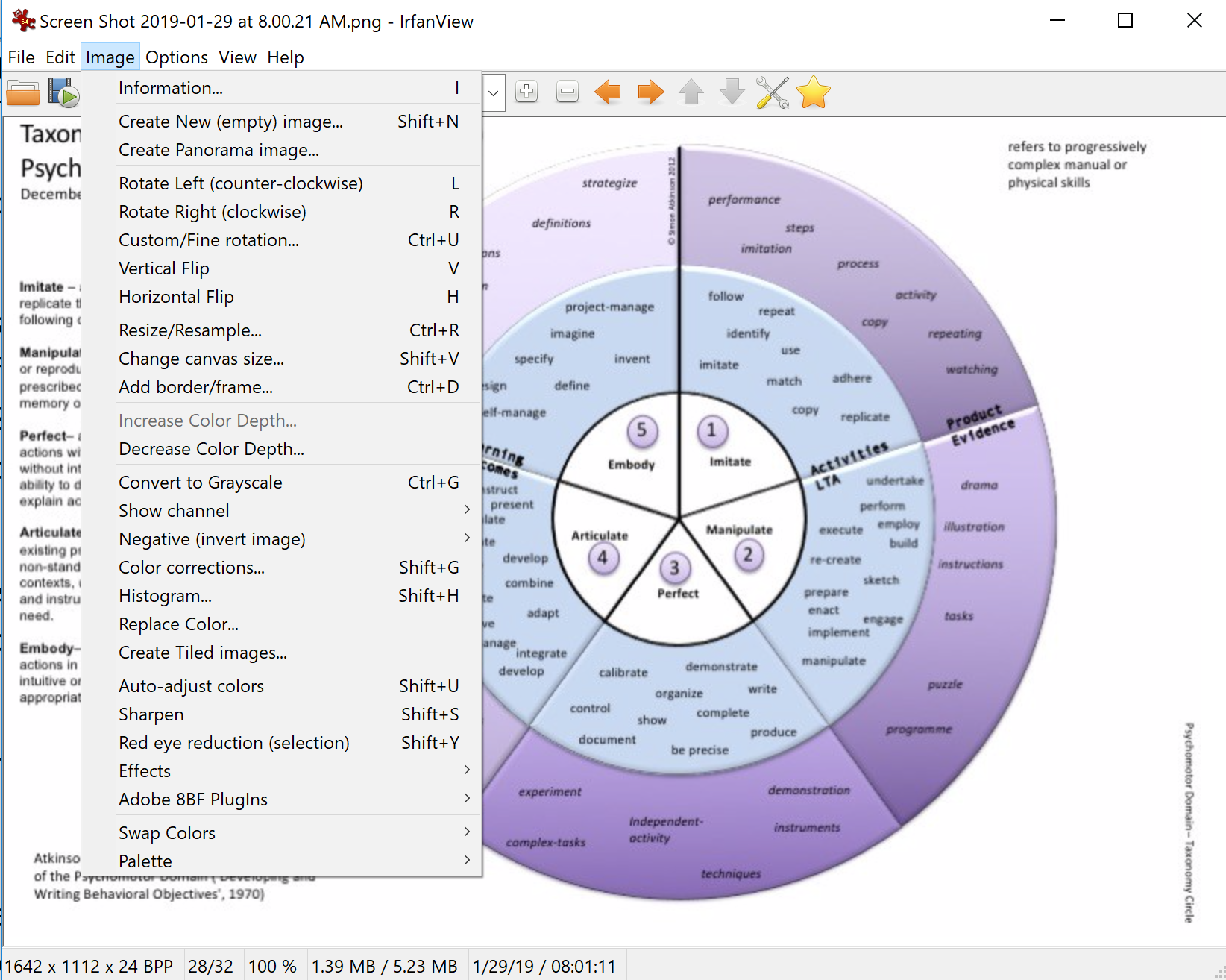1226x980 pixels.
Task: Open settings via the wrench-screwdriver icon
Action: (x=773, y=92)
